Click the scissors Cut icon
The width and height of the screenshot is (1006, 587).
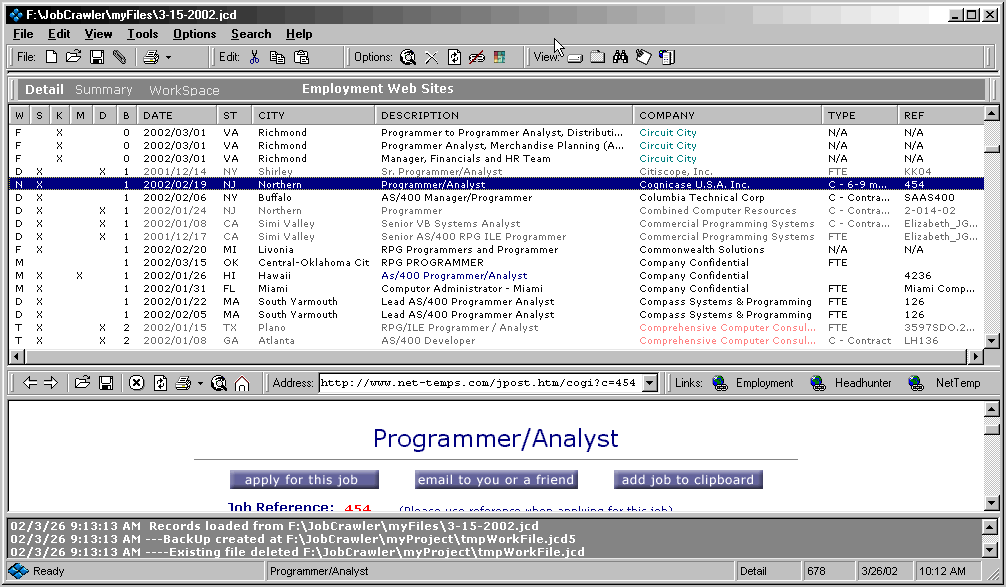(254, 57)
